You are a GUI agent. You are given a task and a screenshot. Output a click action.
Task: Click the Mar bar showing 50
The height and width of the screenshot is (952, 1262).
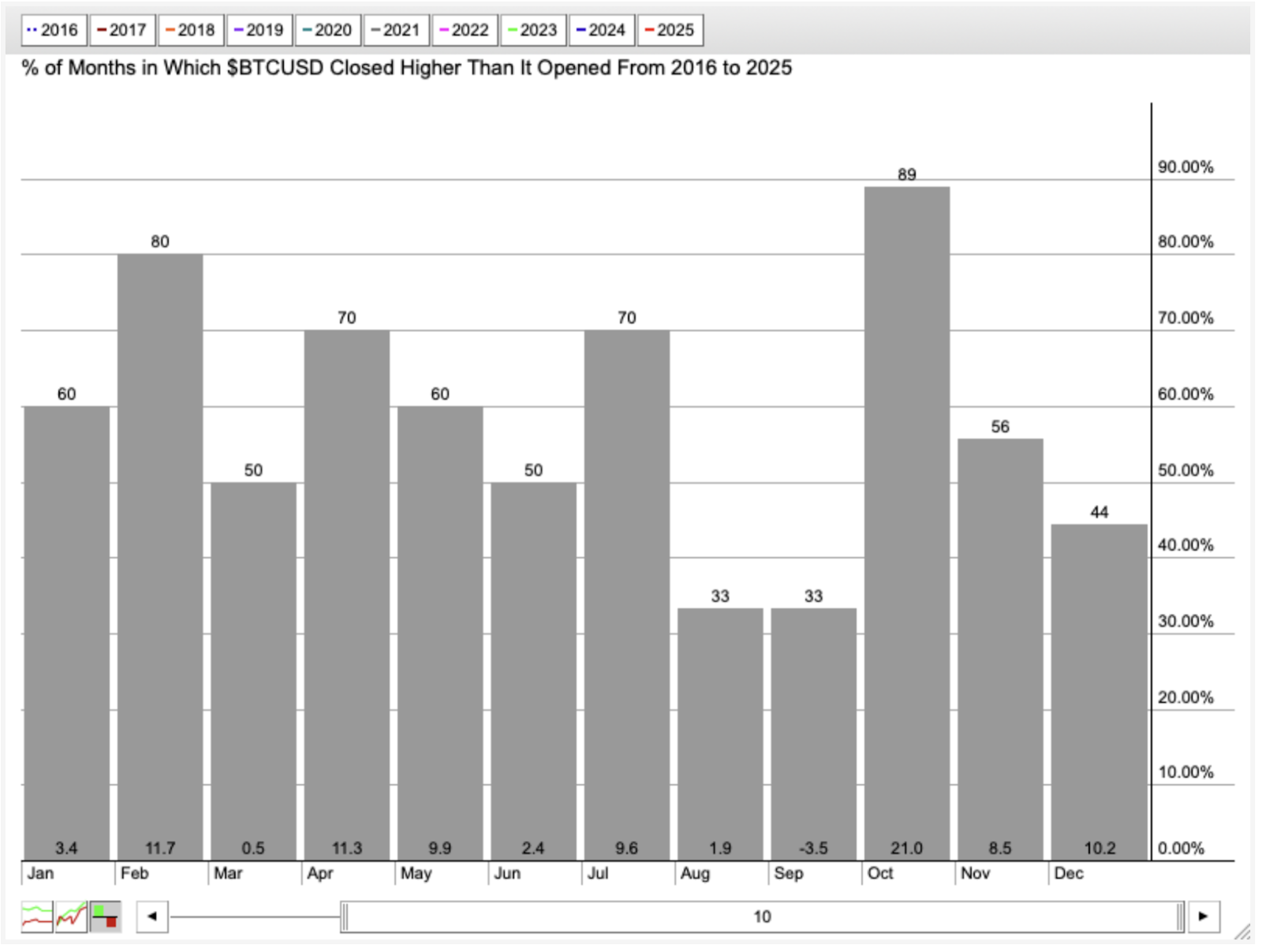pos(253,671)
